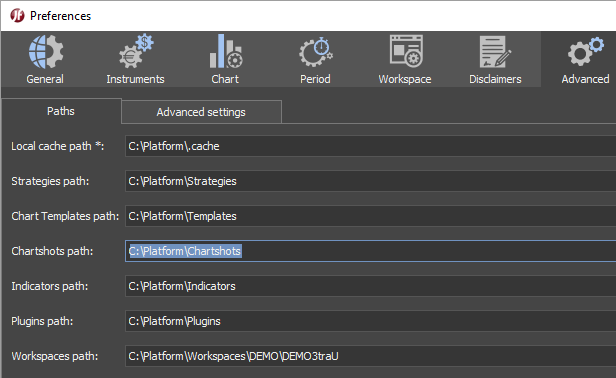616x378 pixels.
Task: Click the Plugins path input field
Action: (370, 321)
